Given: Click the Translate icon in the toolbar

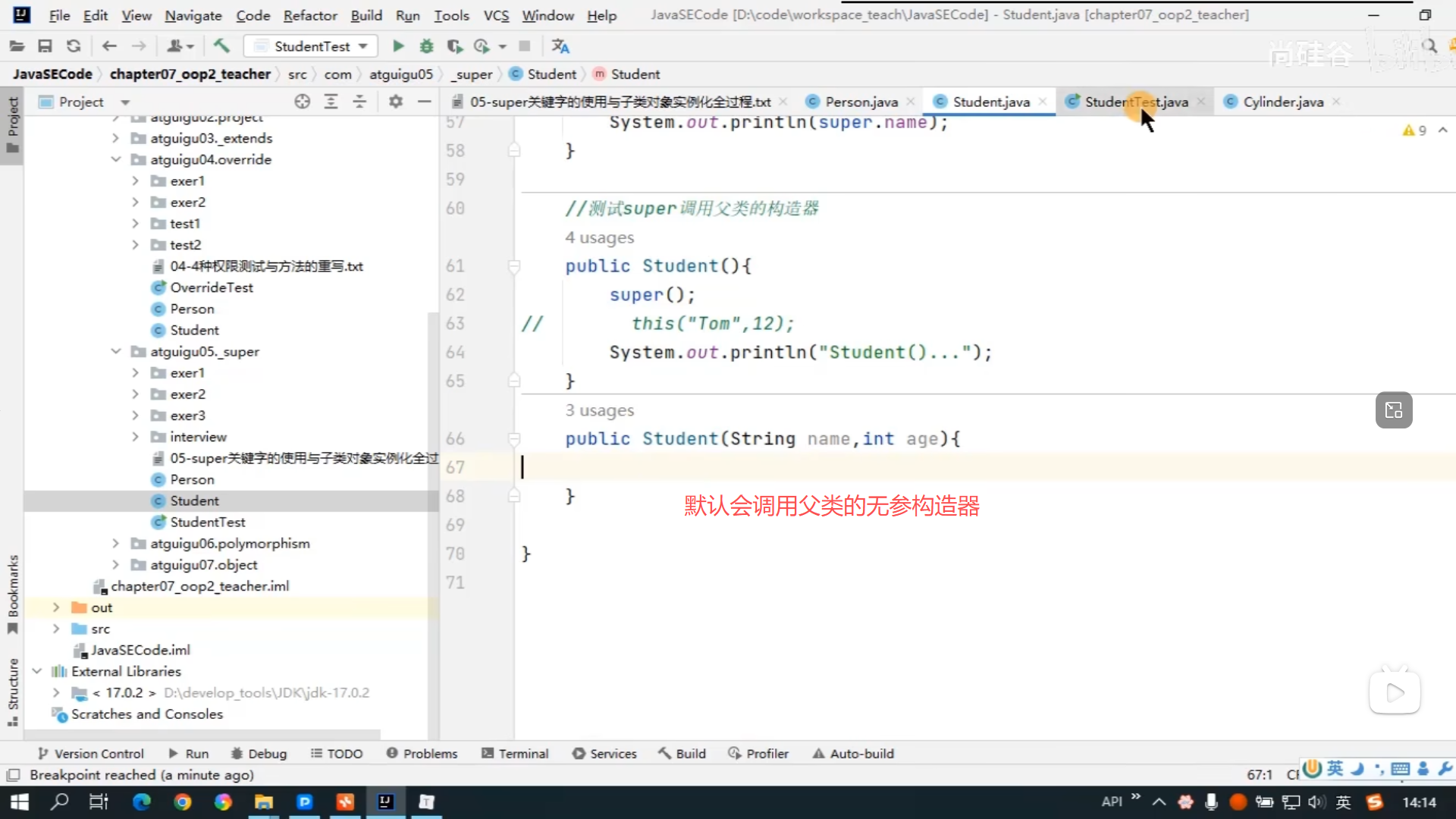Looking at the screenshot, I should [x=560, y=46].
